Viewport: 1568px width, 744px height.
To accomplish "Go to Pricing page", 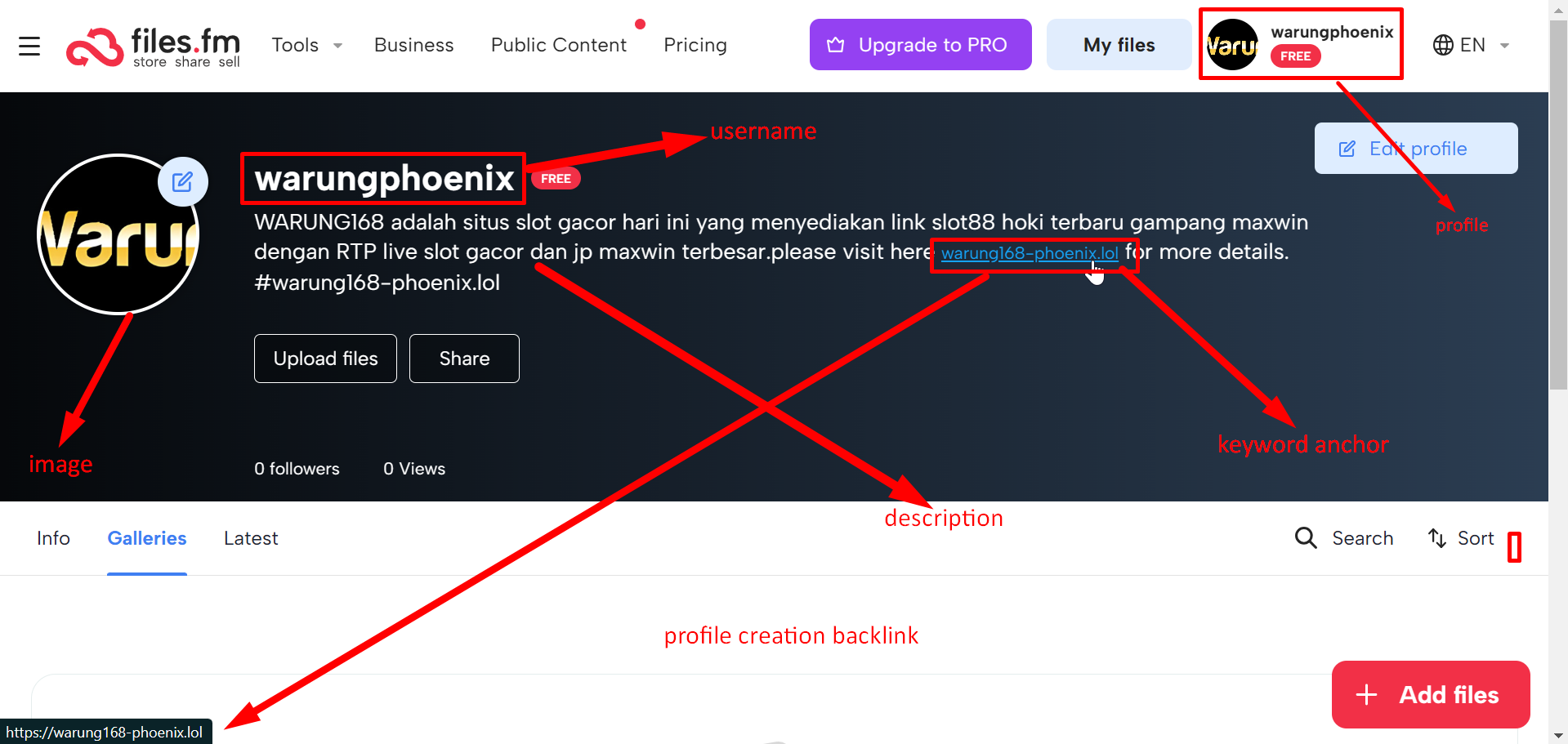I will coord(695,45).
